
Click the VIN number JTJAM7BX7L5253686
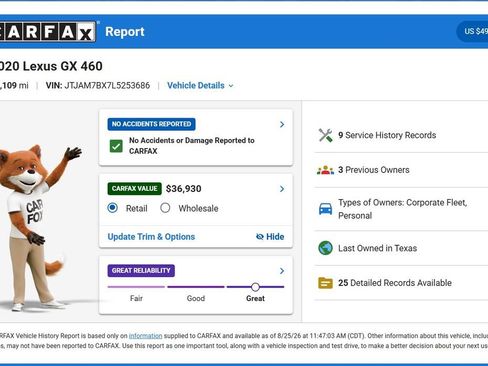coord(107,86)
